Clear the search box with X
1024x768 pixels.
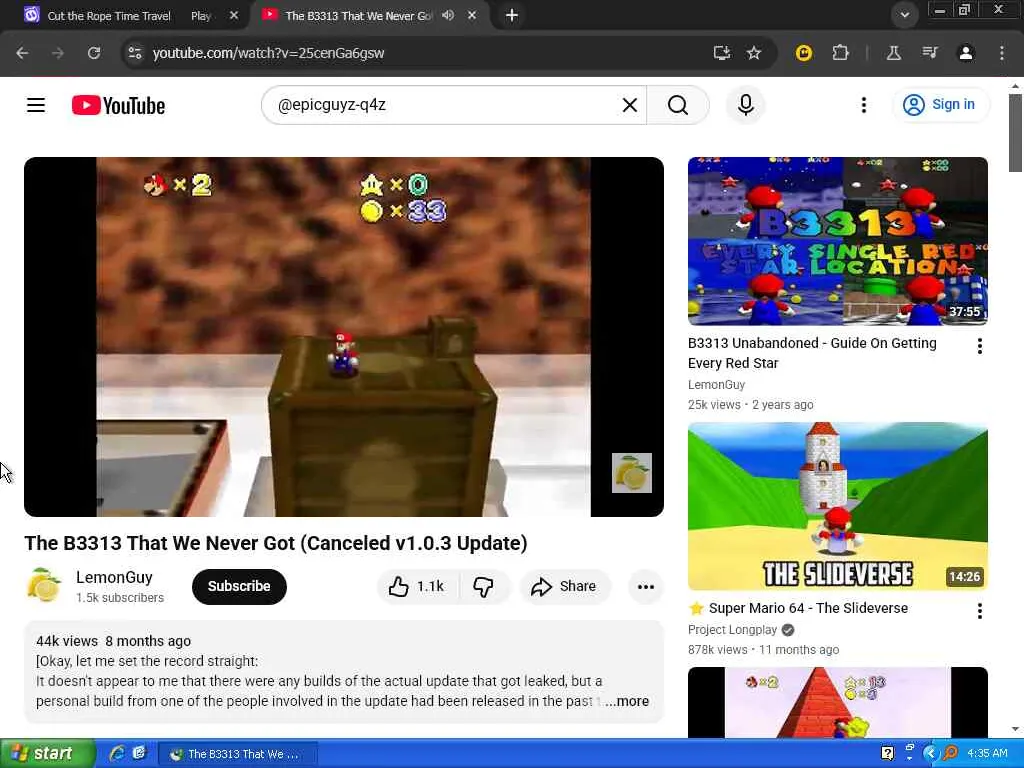tap(630, 105)
